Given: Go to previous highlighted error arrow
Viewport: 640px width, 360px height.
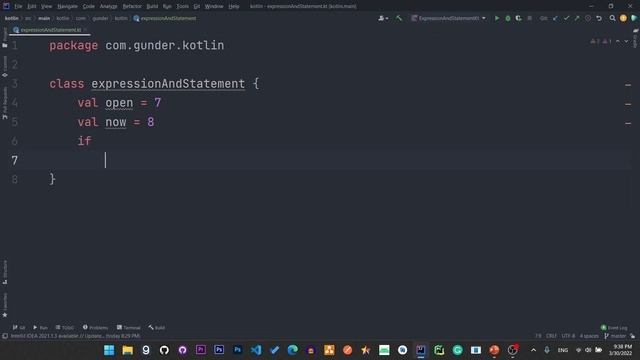Looking at the screenshot, I should click(618, 41).
